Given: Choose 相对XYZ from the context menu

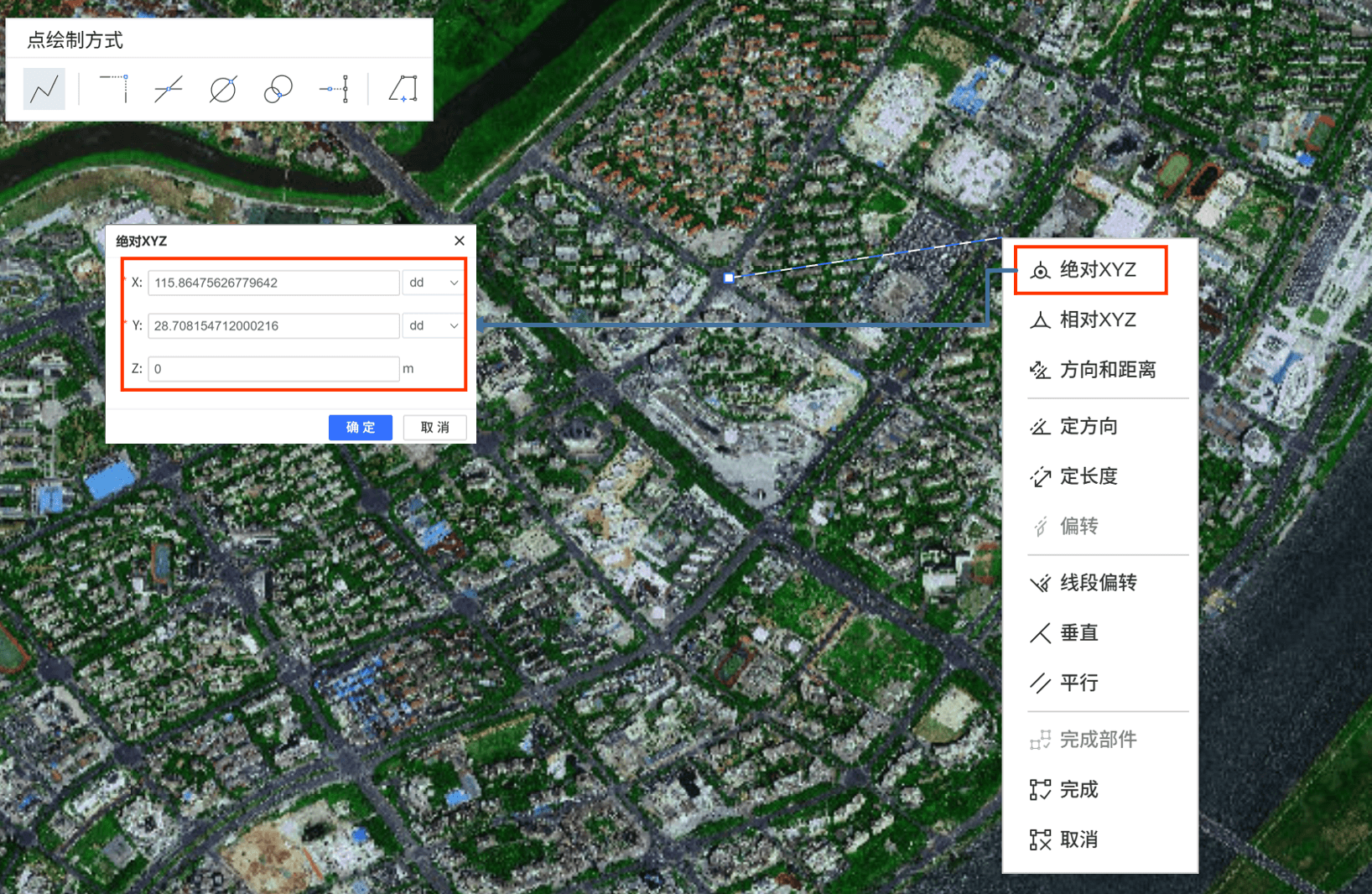Looking at the screenshot, I should point(1097,320).
